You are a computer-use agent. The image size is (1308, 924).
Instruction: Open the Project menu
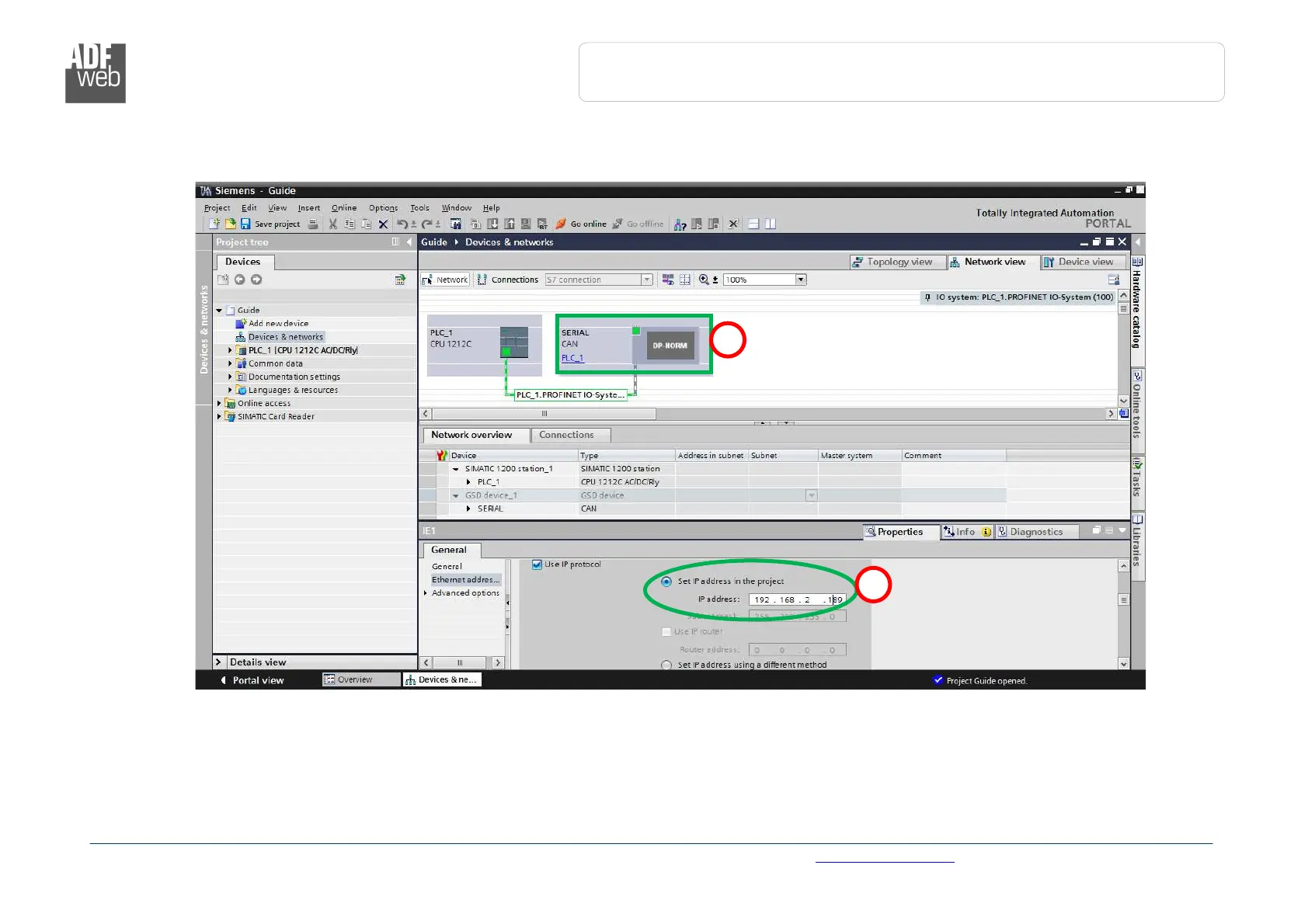(217, 208)
